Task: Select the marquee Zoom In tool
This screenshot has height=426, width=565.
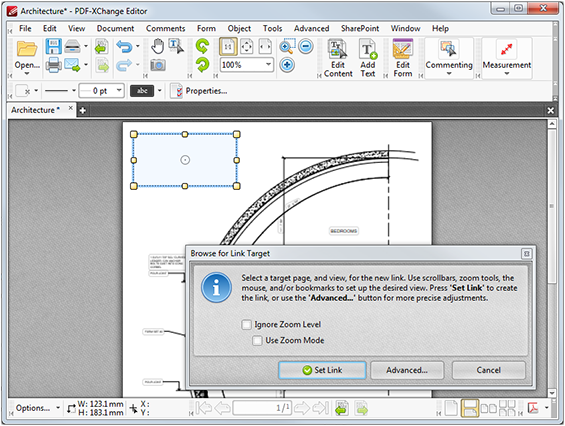Action: (x=287, y=46)
